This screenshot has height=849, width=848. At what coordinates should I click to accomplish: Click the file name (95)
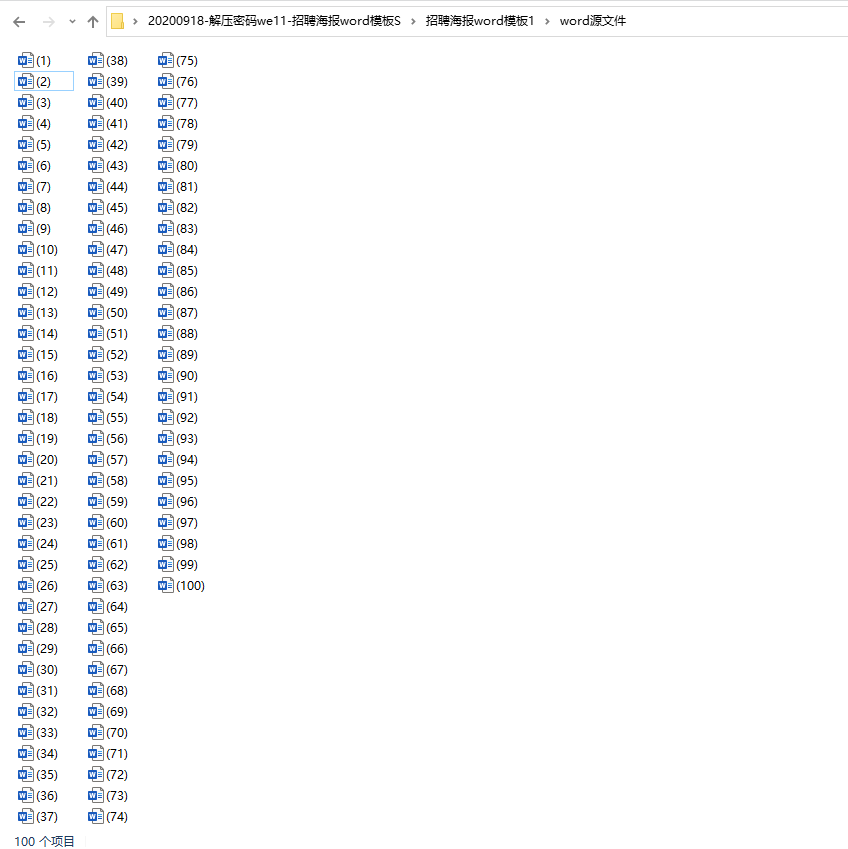(187, 480)
